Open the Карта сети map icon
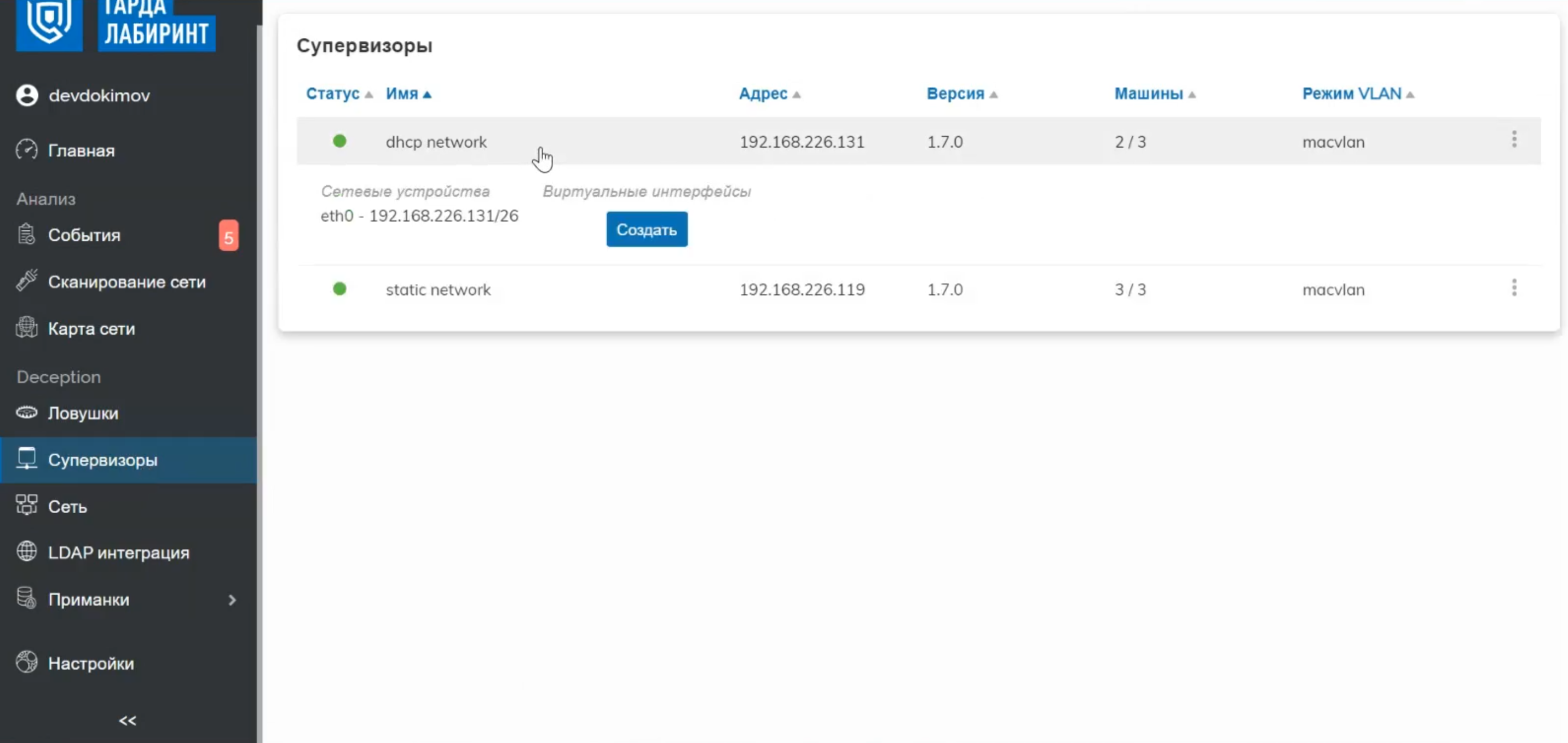 pos(27,328)
